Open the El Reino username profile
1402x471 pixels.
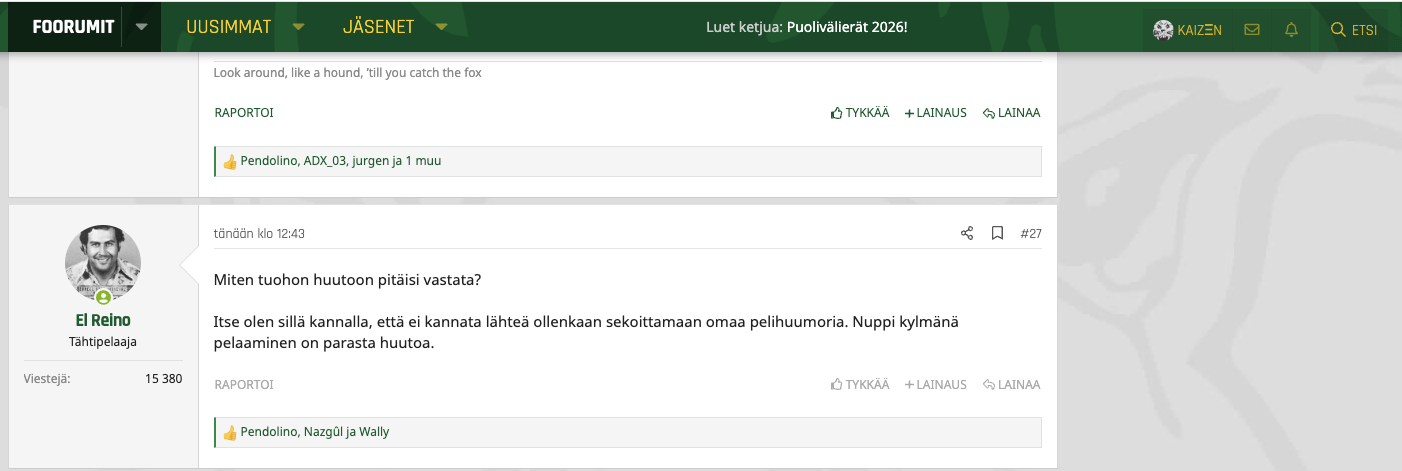click(x=103, y=320)
